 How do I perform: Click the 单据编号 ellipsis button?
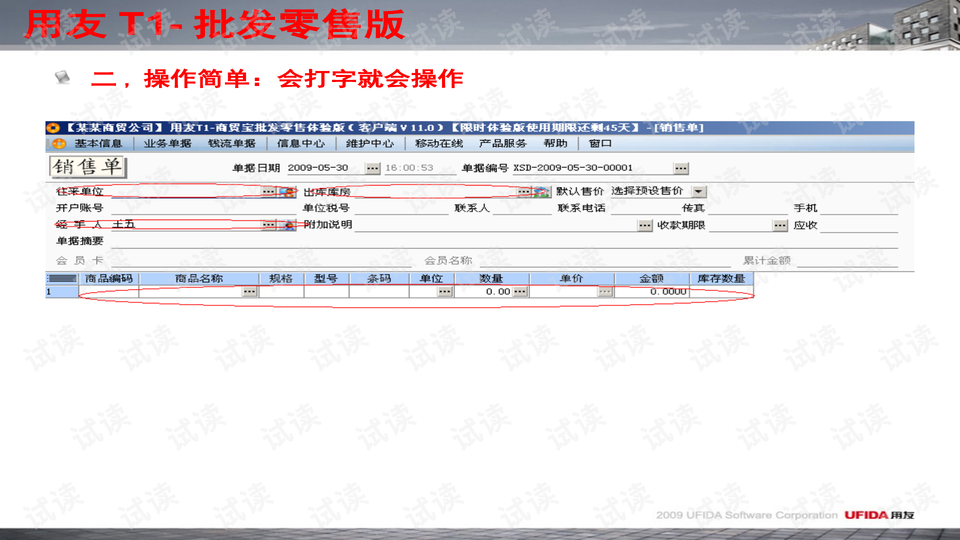click(681, 168)
